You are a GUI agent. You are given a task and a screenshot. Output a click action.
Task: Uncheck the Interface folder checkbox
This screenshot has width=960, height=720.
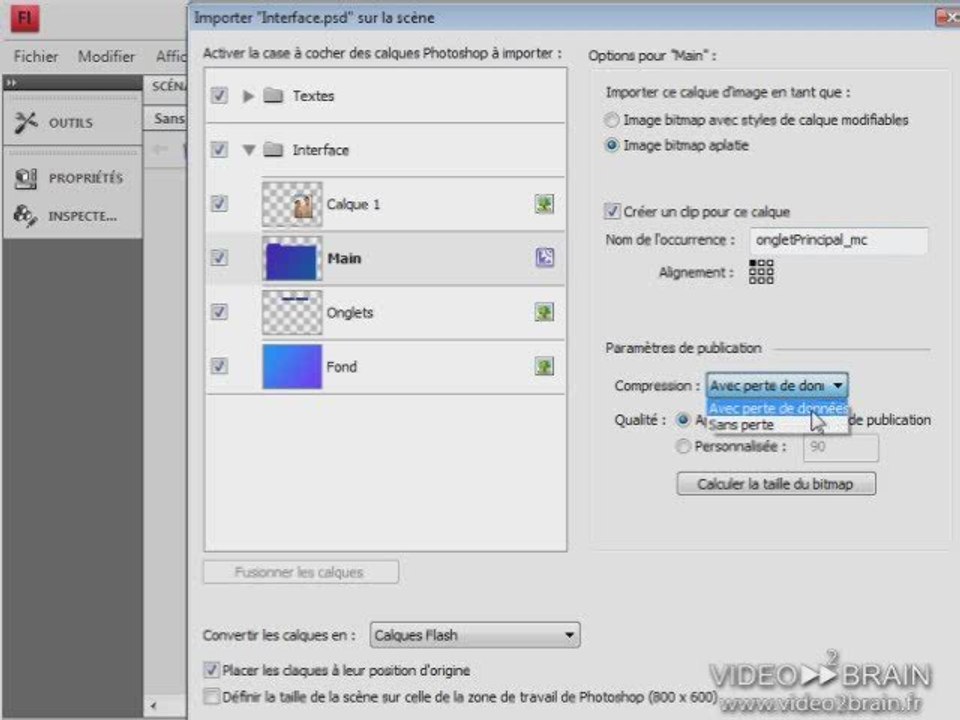click(x=219, y=149)
